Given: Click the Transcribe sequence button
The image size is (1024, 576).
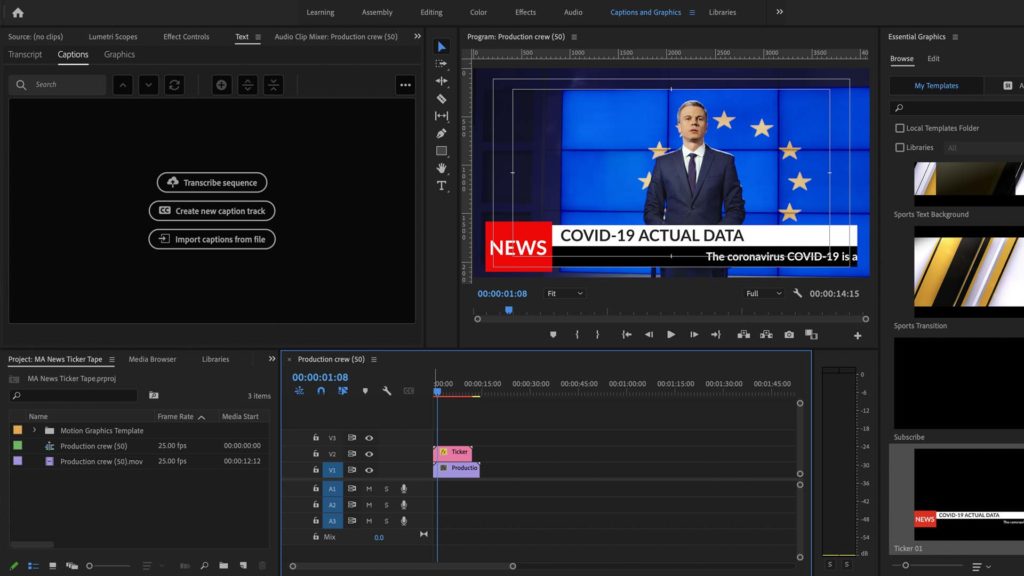Looking at the screenshot, I should pyautogui.click(x=212, y=183).
